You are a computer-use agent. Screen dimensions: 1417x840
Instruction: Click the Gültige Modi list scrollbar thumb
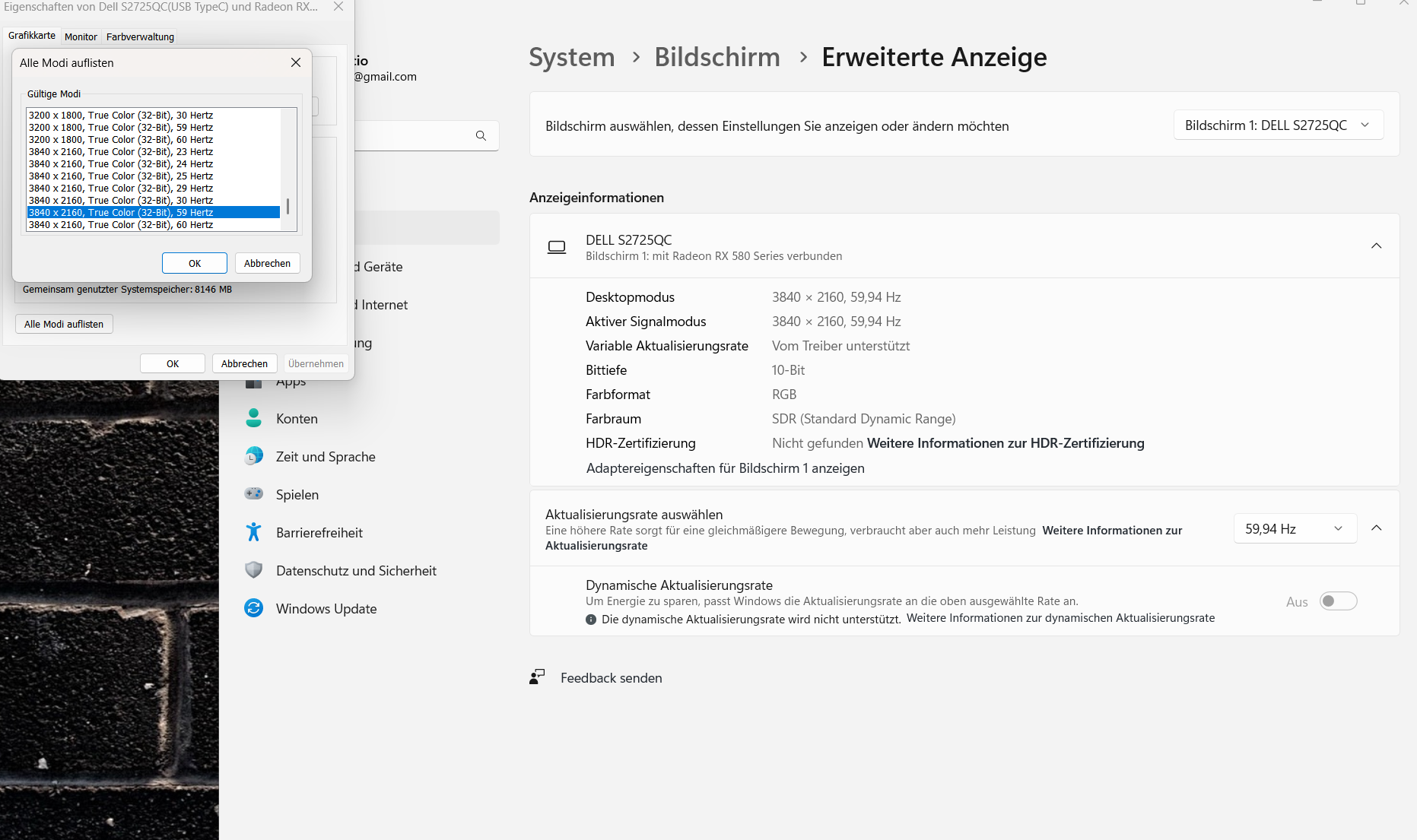click(x=288, y=206)
